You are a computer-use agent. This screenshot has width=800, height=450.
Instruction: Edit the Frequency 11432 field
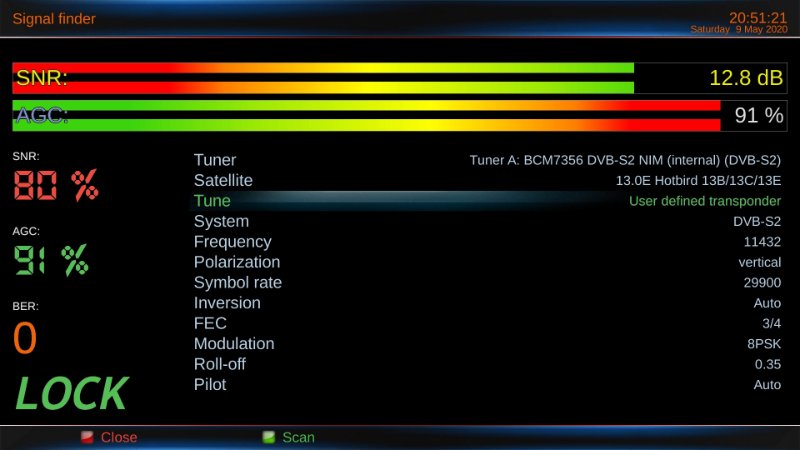point(762,242)
